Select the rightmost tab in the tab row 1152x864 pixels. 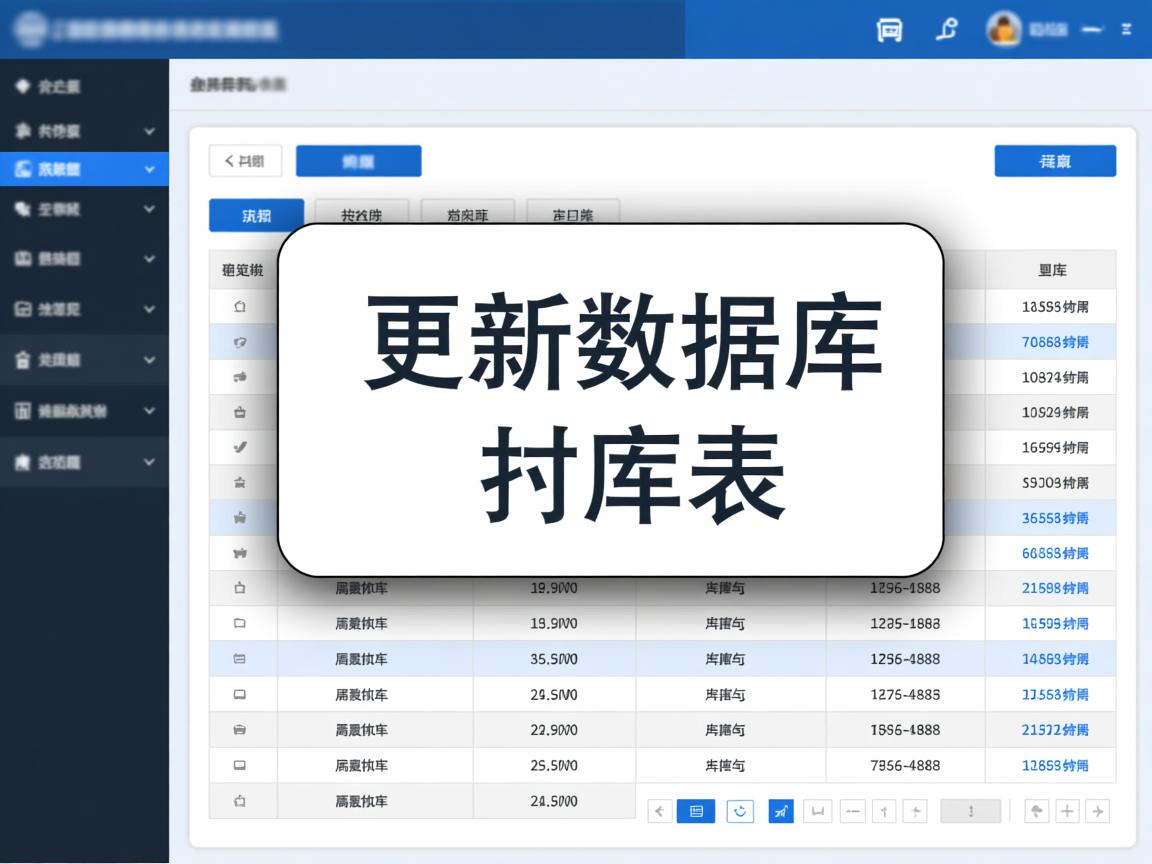point(573,215)
